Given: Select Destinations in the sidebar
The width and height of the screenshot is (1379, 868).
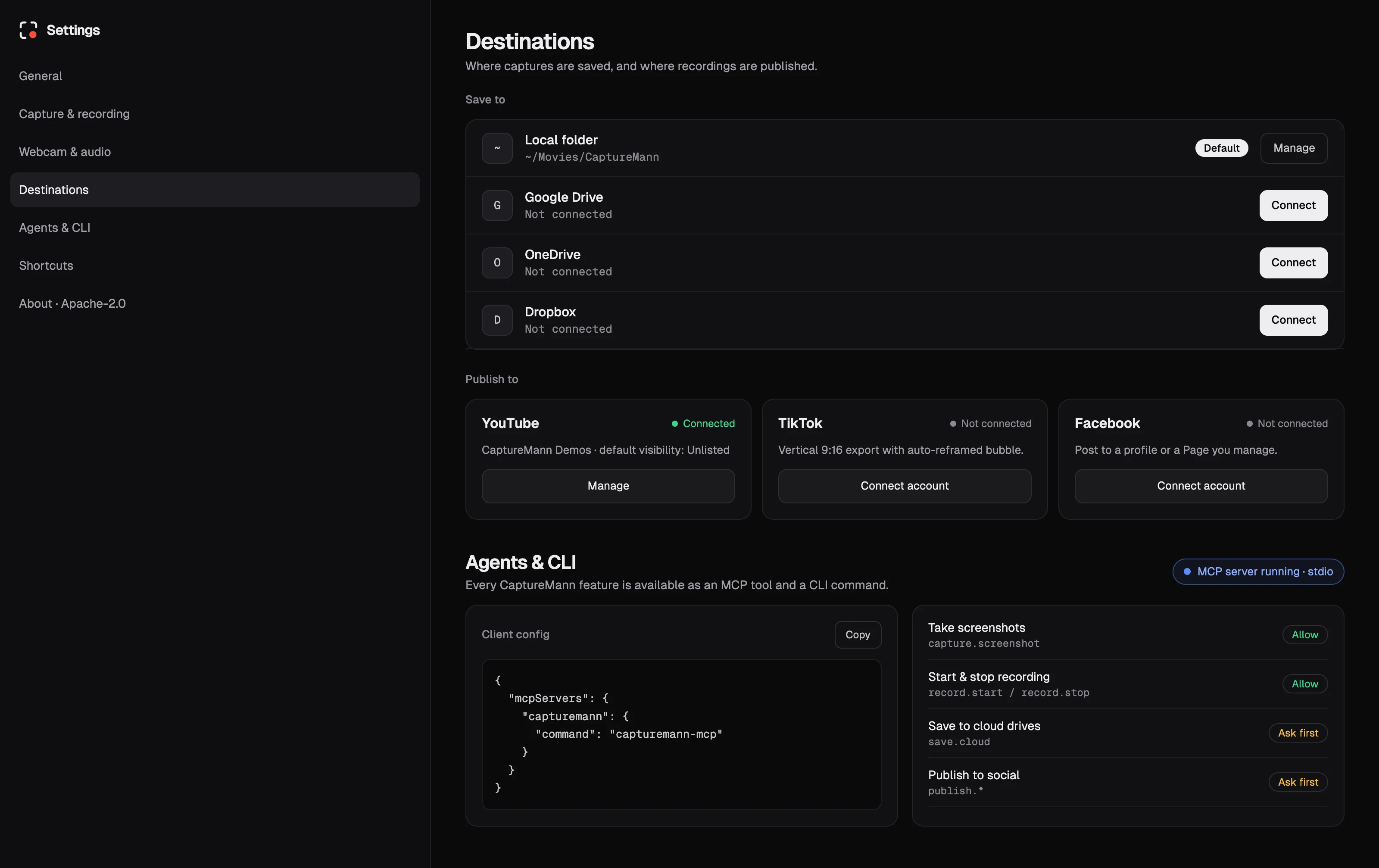Looking at the screenshot, I should [x=215, y=190].
